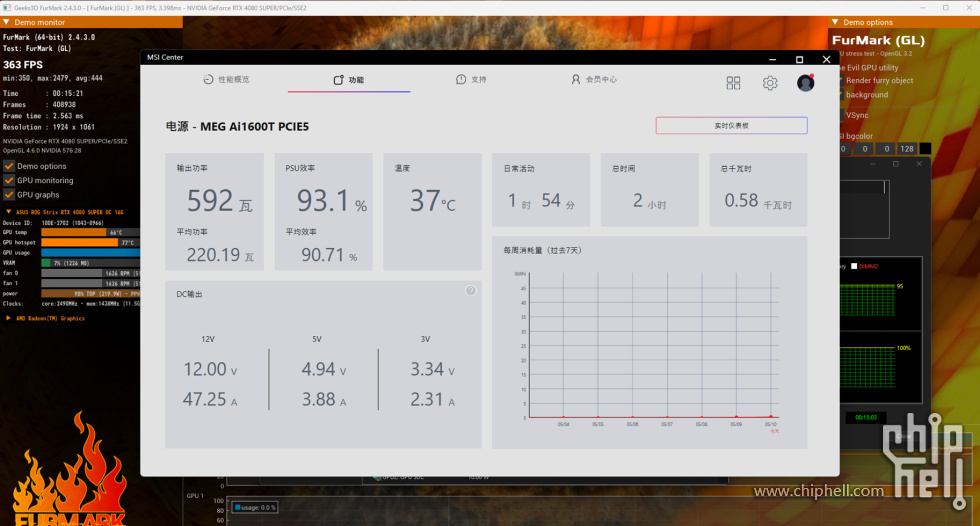Viewport: 980px width, 526px height.
Task: Select the 47.25 A current reading
Action: click(x=210, y=399)
